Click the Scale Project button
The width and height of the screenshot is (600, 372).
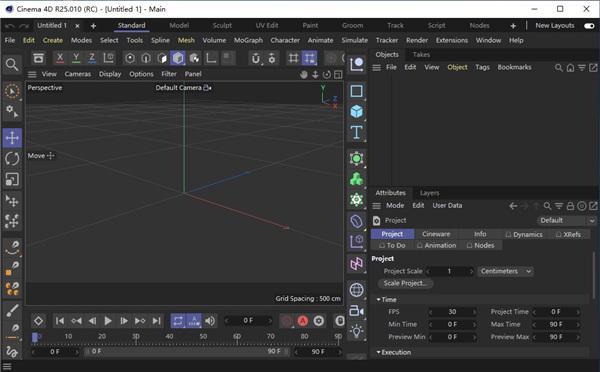click(405, 283)
